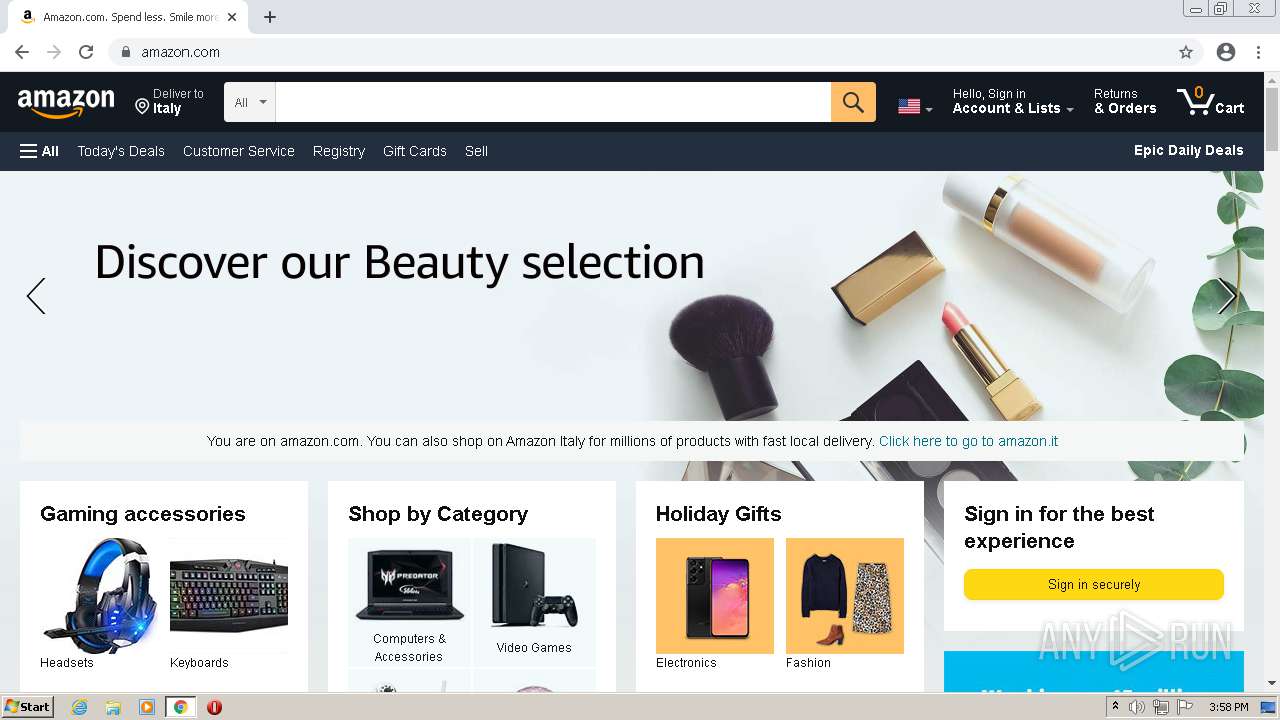Screen dimensions: 1280x720
Task: Click the orange search magnifier button
Action: pyautogui.click(x=853, y=102)
